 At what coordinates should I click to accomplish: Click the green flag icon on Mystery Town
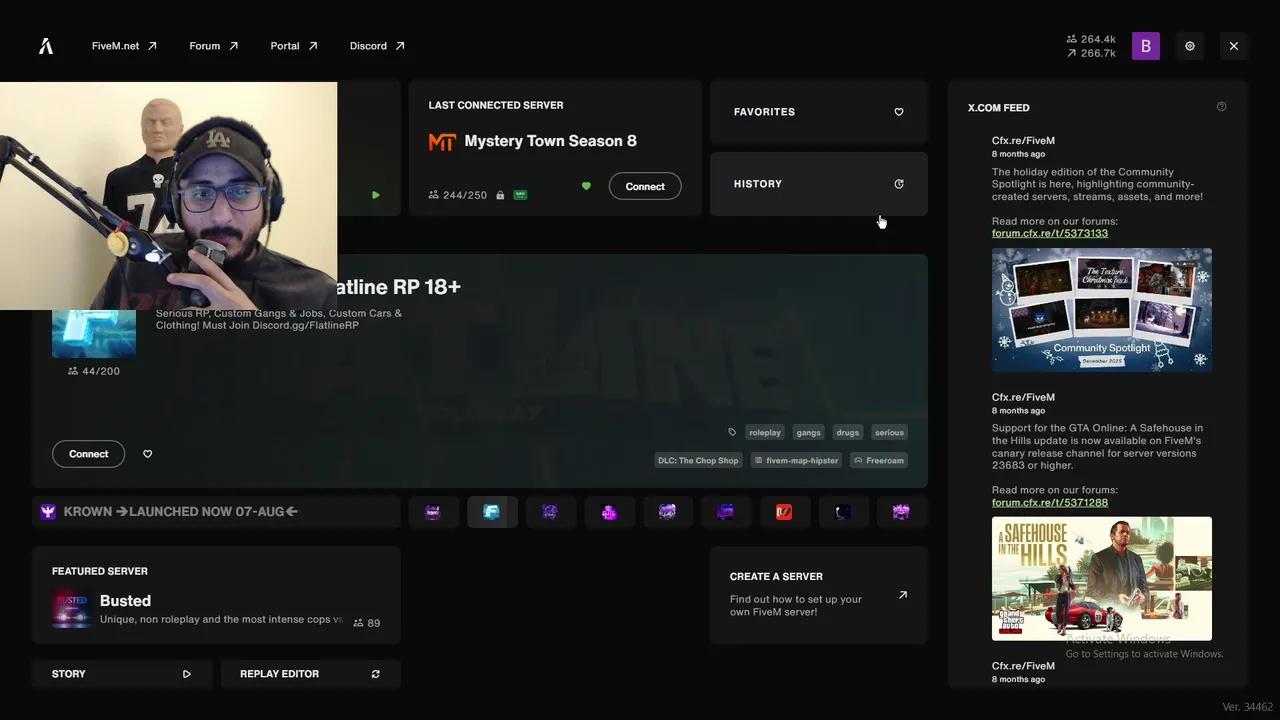pos(520,195)
